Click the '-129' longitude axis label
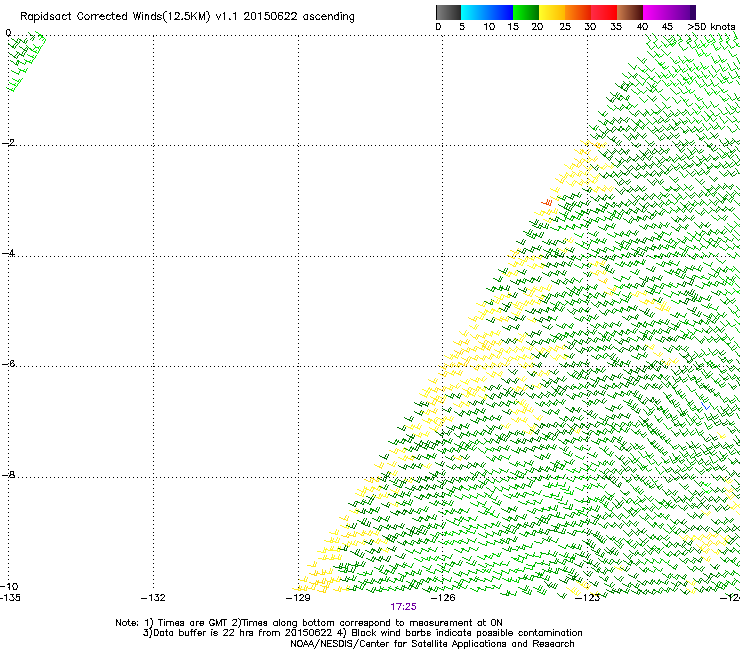 (298, 598)
